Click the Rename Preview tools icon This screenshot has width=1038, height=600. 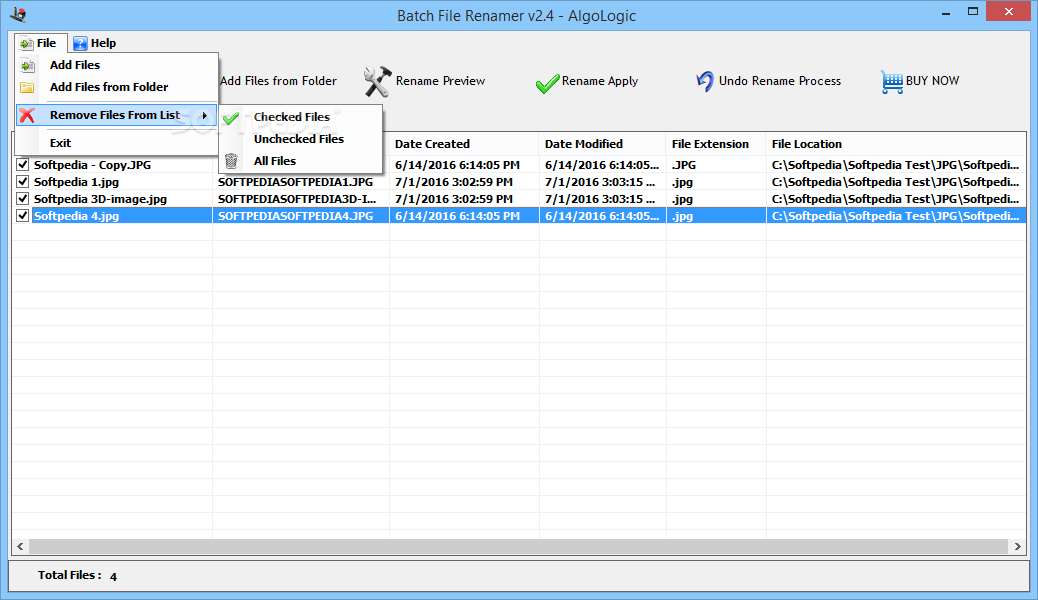(377, 81)
